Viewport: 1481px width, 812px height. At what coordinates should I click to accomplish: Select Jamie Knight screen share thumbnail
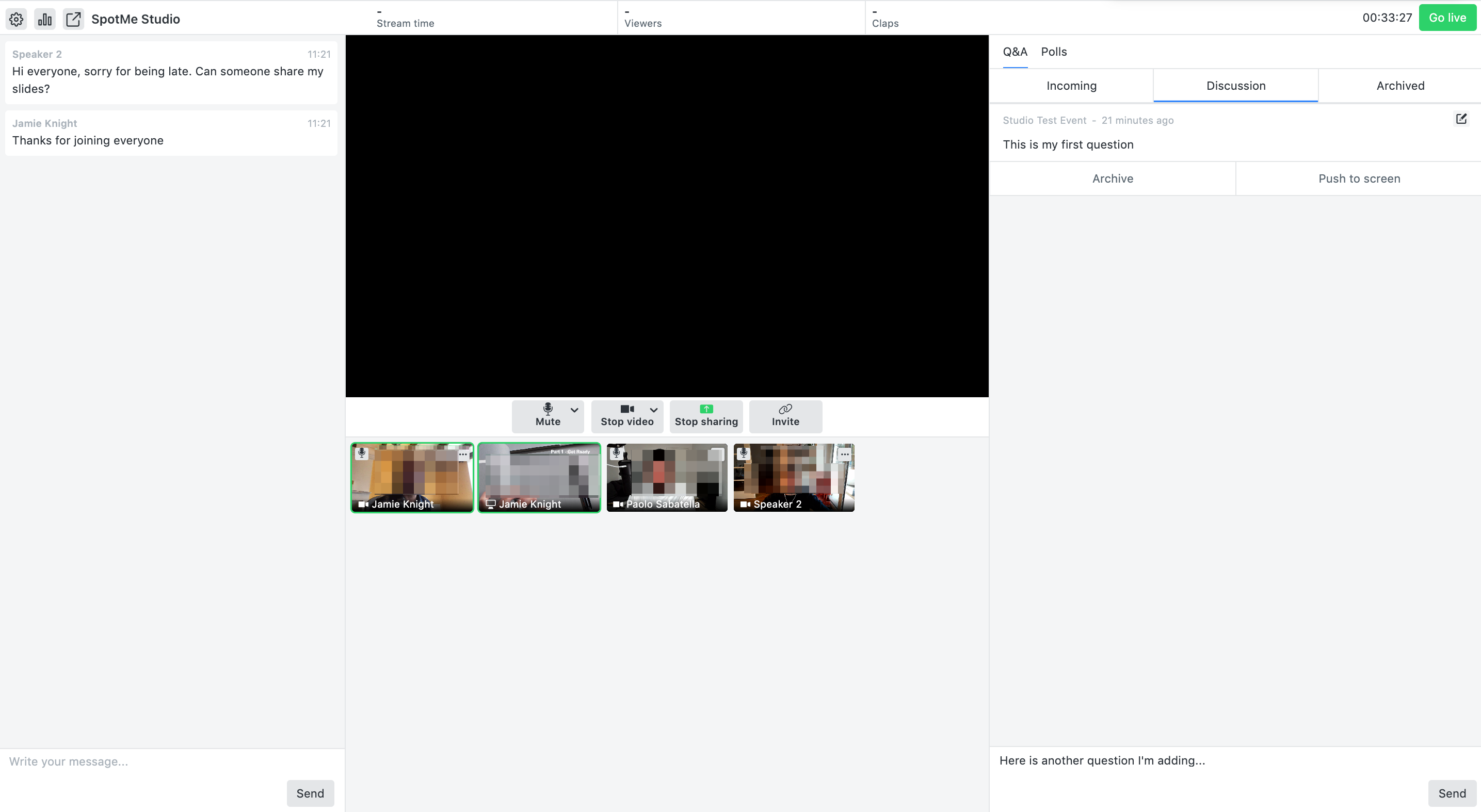pos(539,478)
